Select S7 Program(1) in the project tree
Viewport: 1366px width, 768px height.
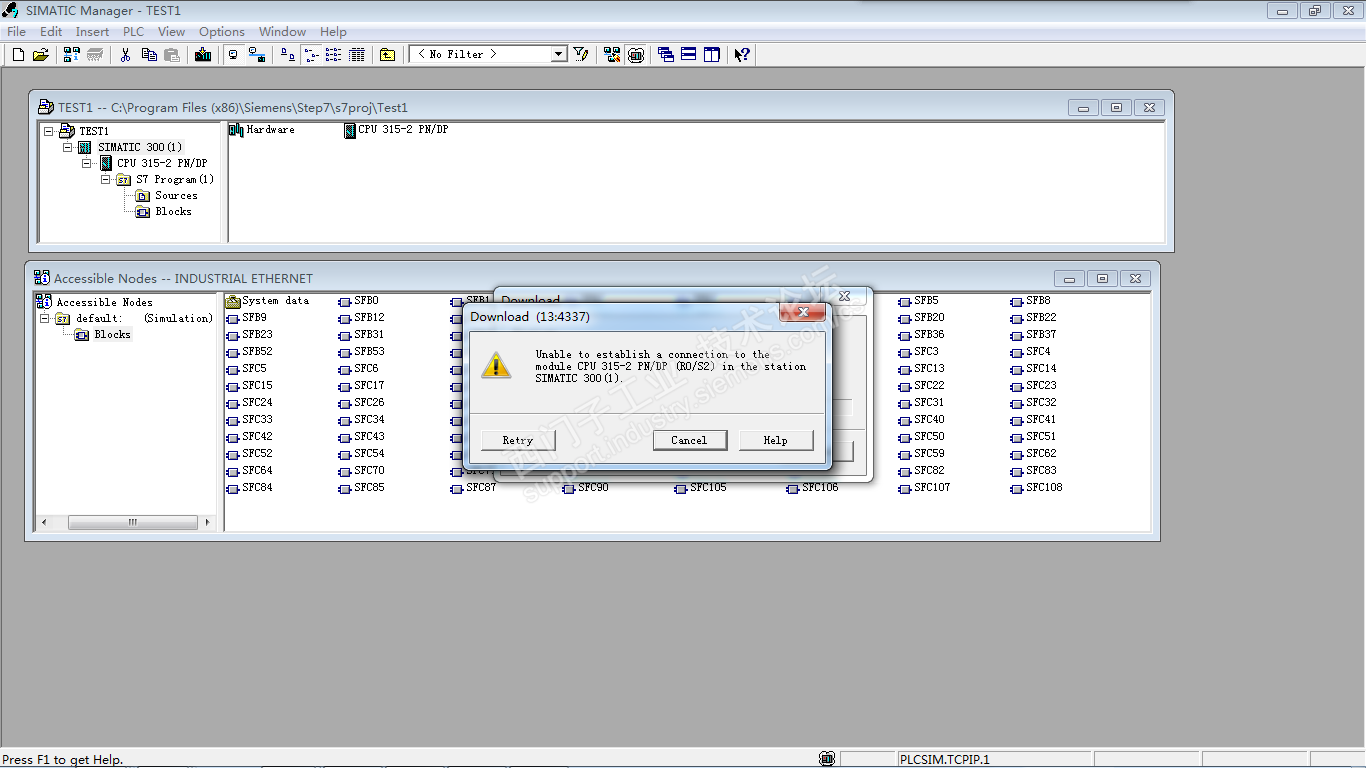coord(175,179)
